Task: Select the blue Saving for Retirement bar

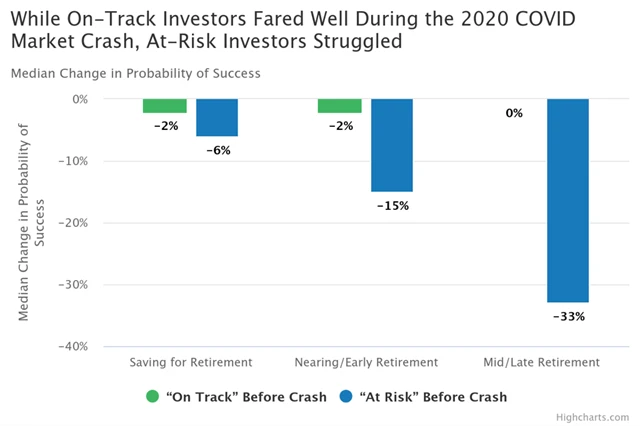Action: tap(216, 117)
